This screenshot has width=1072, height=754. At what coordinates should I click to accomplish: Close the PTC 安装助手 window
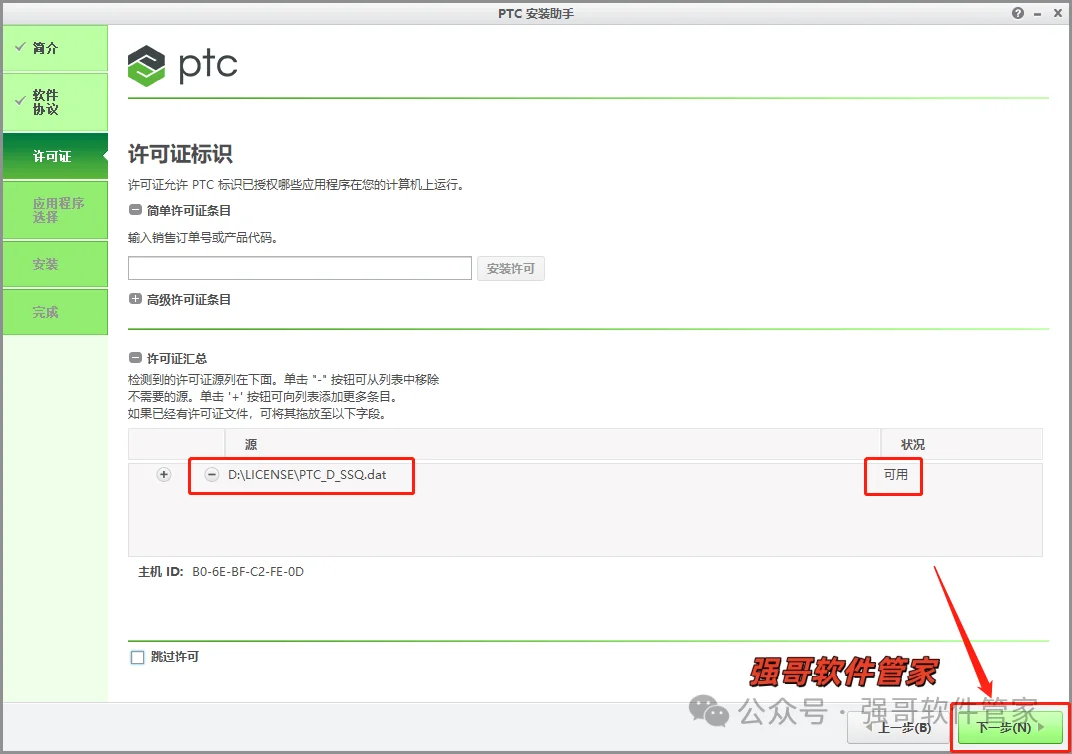[x=1058, y=13]
